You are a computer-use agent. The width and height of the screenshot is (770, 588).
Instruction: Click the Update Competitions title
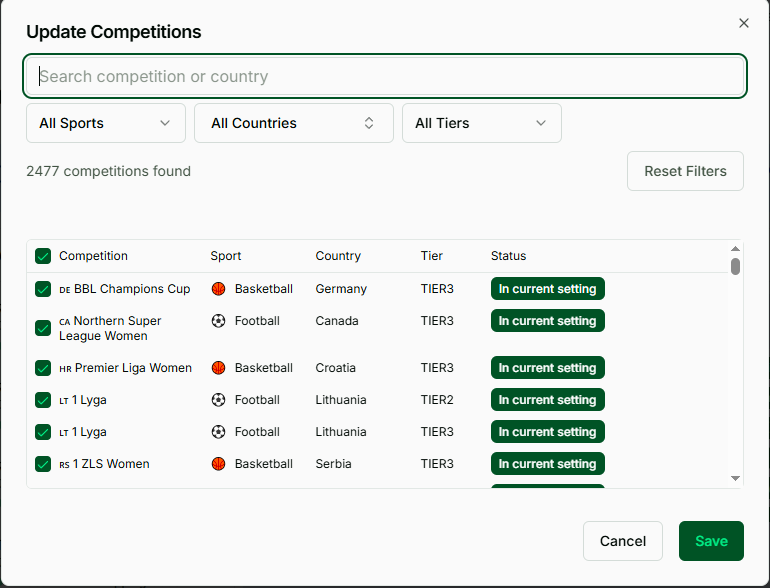click(x=113, y=32)
